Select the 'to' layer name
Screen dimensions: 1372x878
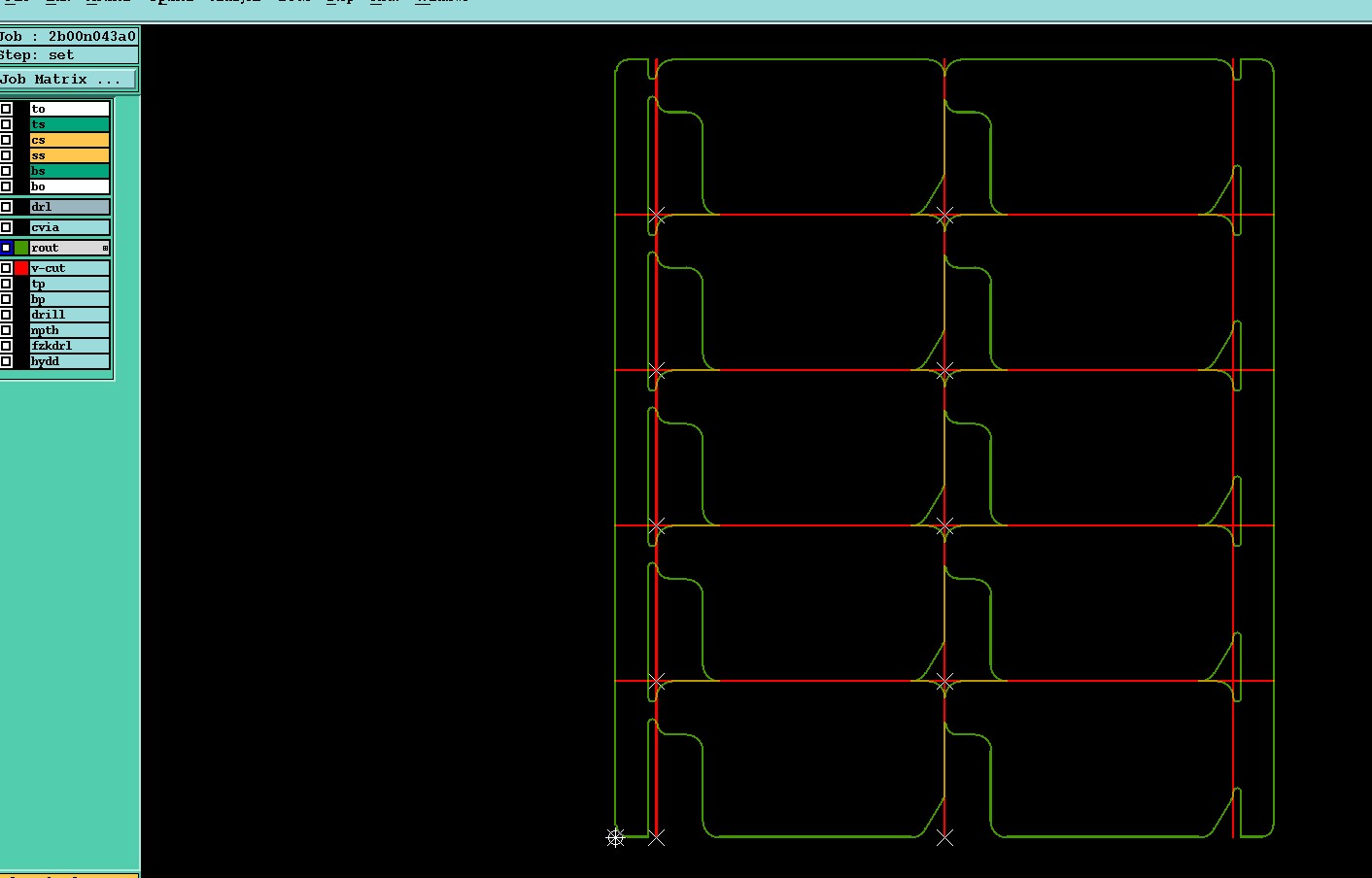69,109
